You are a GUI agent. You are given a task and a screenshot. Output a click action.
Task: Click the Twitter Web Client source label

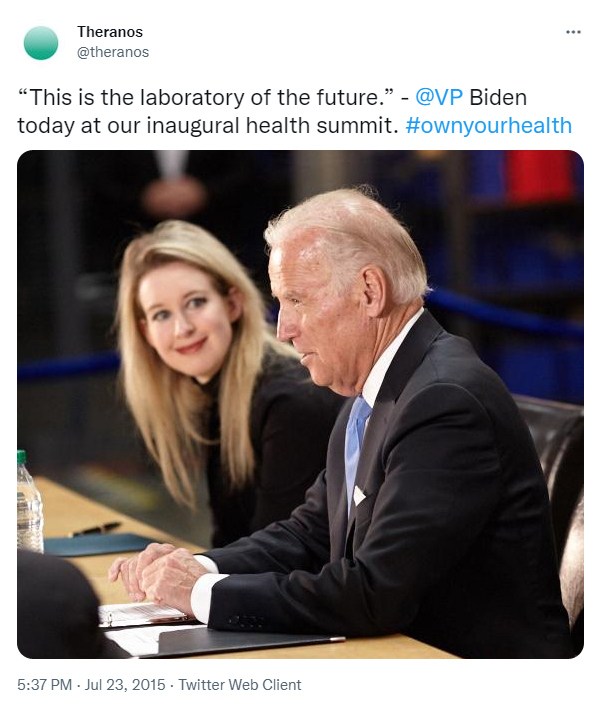click(240, 684)
